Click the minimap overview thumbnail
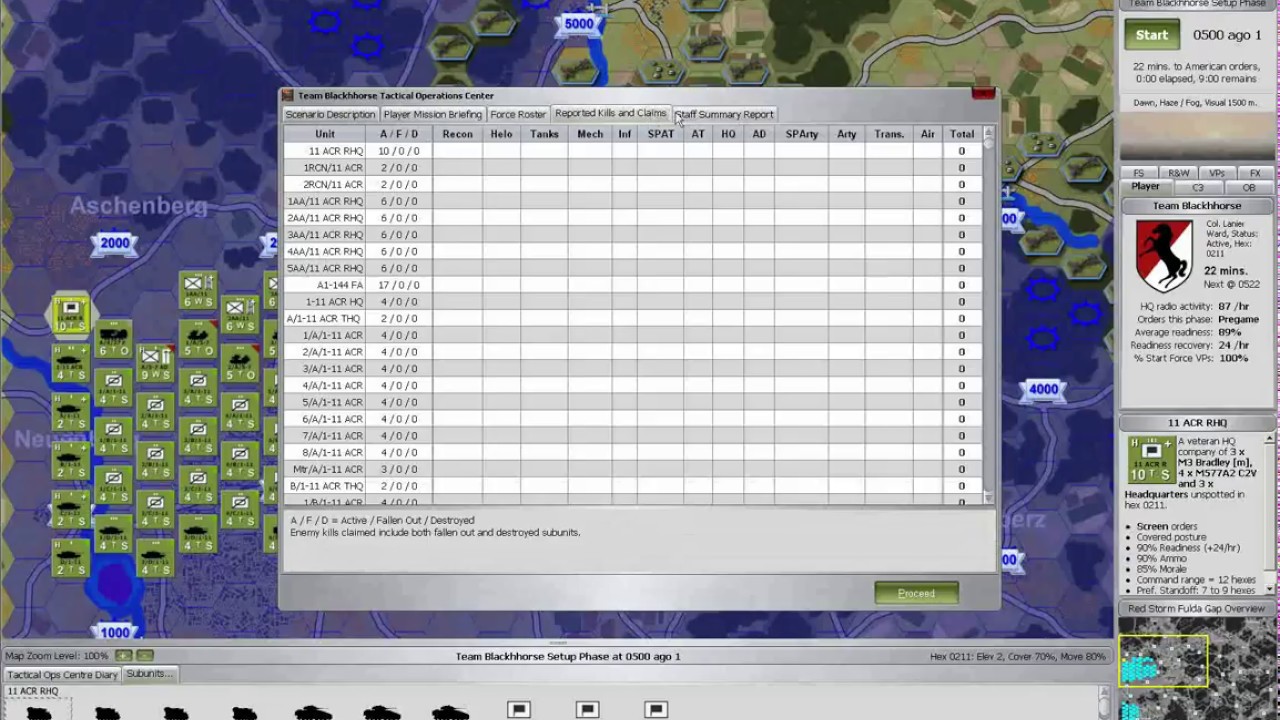The width and height of the screenshot is (1280, 720). (x=1197, y=668)
